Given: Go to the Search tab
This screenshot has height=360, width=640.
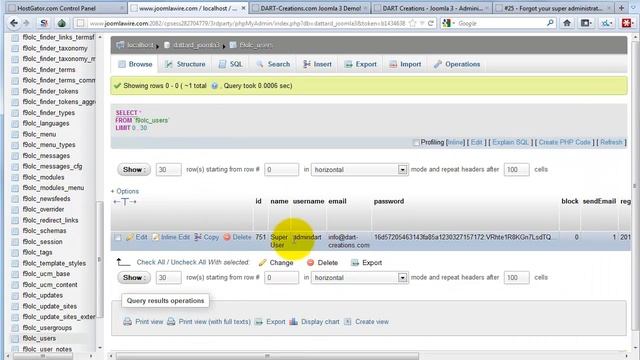Looking at the screenshot, I should pos(273,64).
